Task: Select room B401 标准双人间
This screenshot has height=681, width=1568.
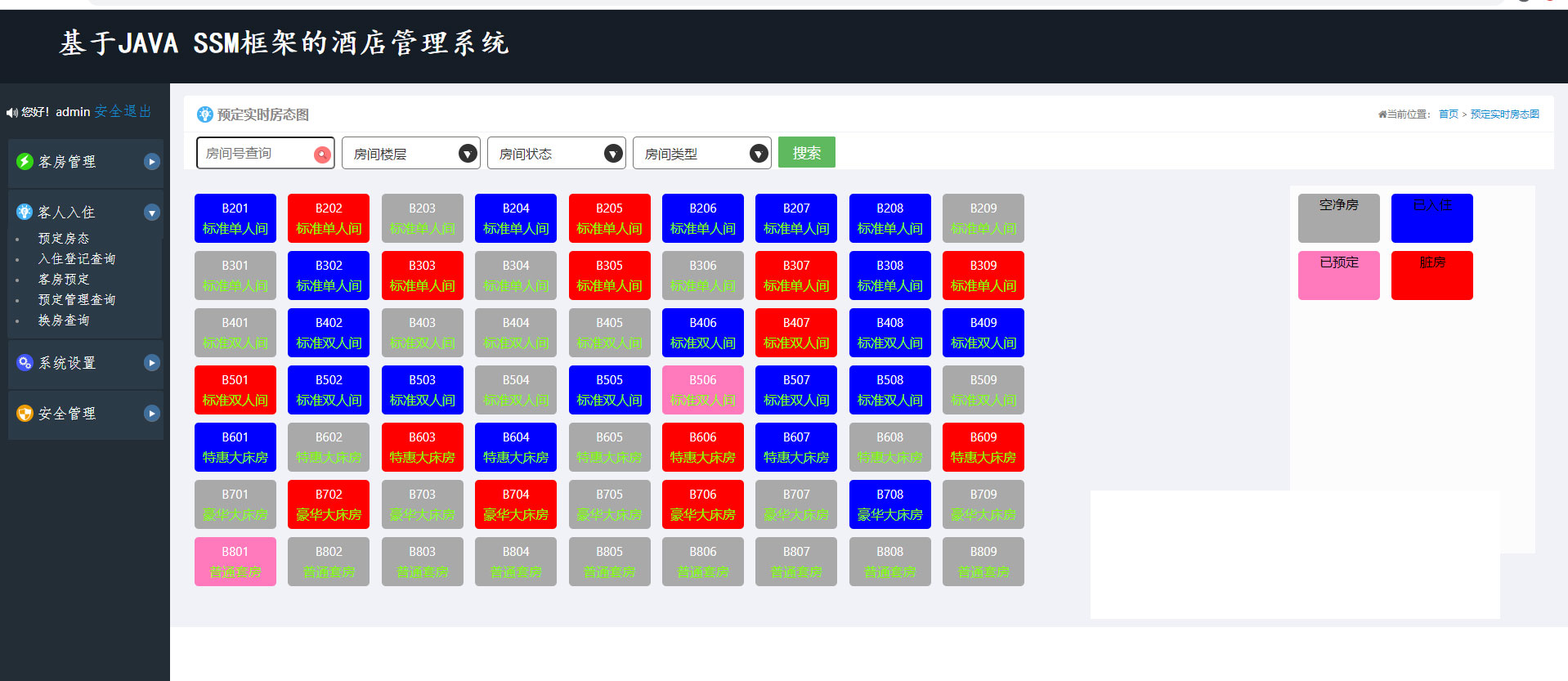Action: coord(235,333)
